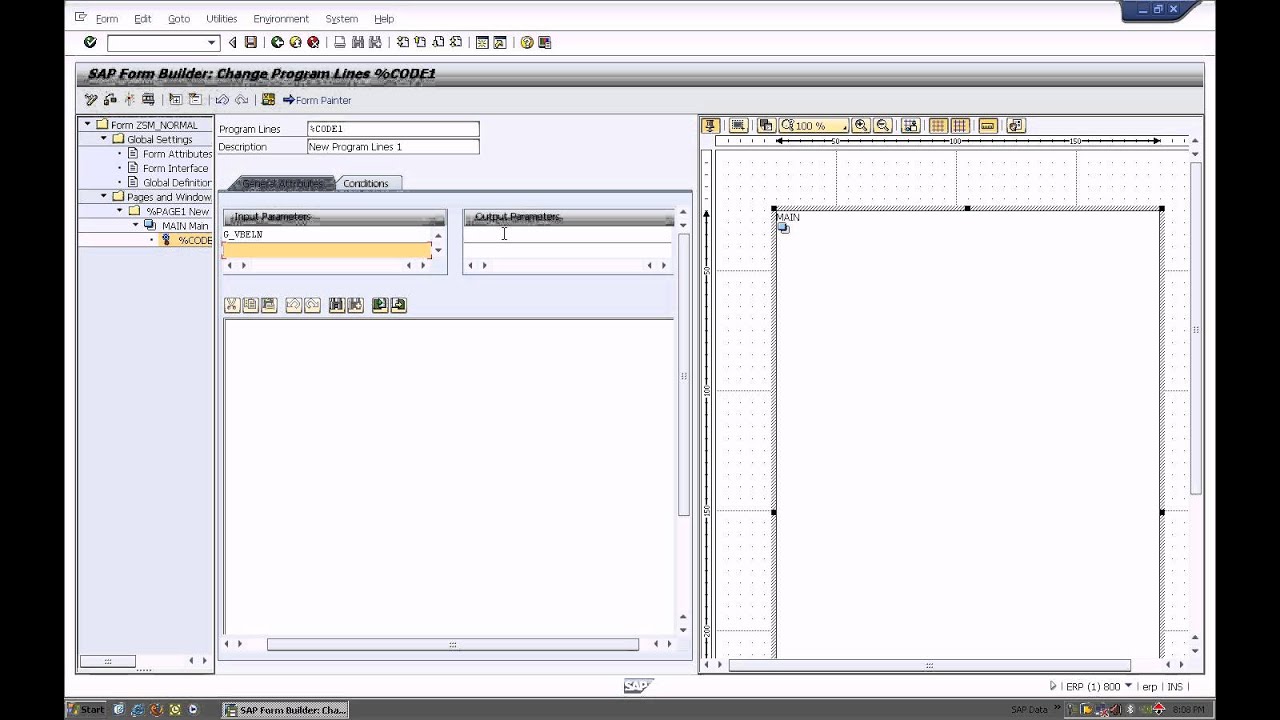Collapse the MAIN Main Window tree node

(x=136, y=225)
